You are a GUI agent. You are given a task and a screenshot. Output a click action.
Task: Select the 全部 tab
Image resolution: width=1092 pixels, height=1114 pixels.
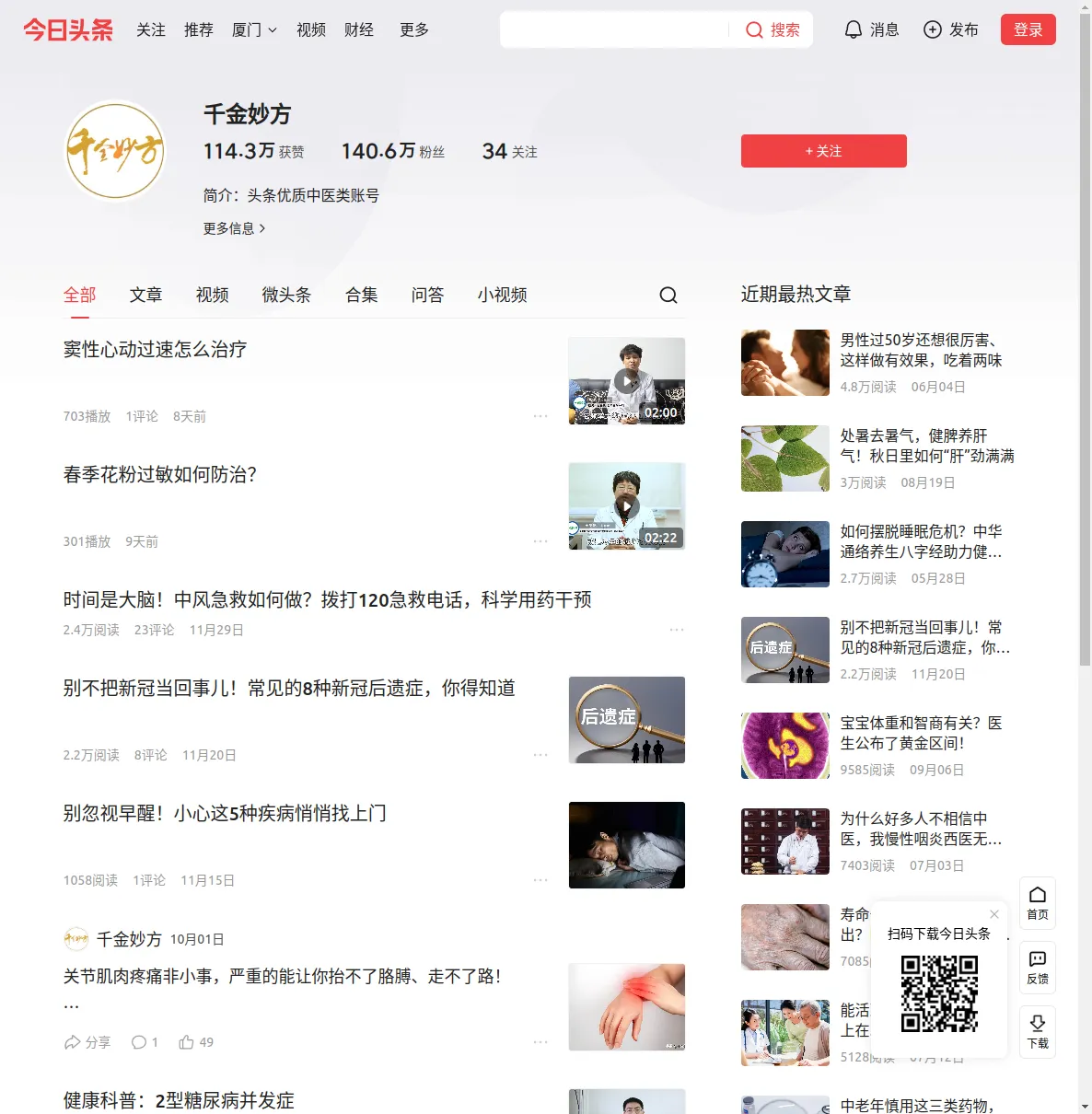(80, 295)
